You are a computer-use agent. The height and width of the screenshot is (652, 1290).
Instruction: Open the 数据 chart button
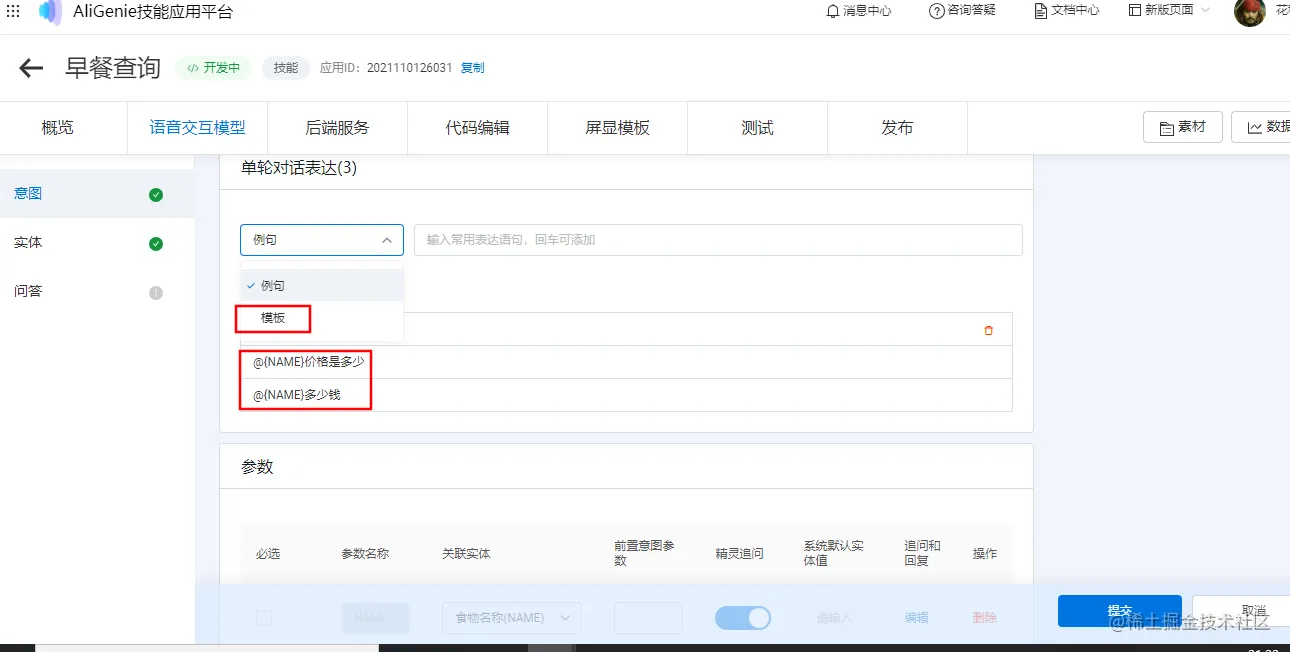(1261, 127)
